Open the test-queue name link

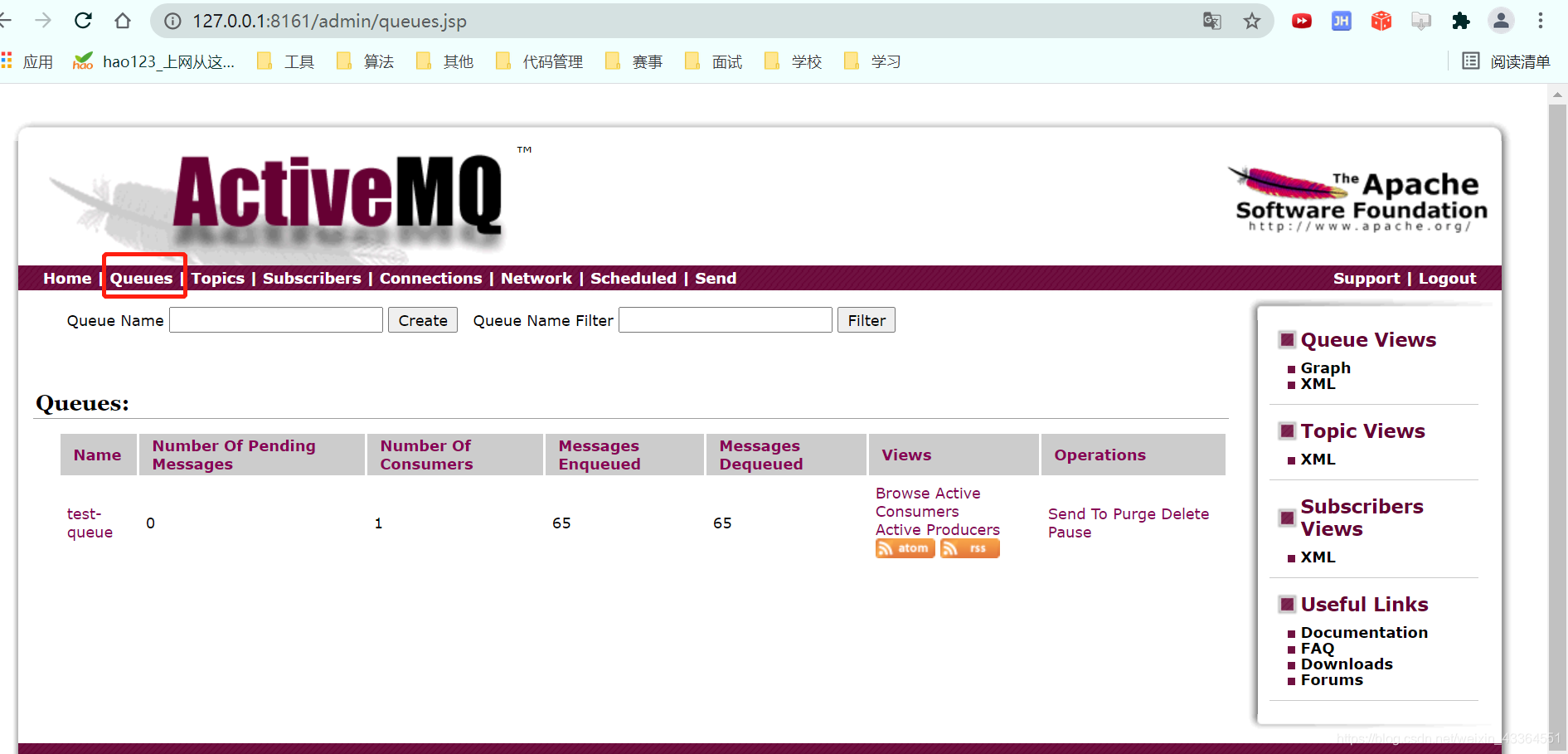tap(90, 523)
